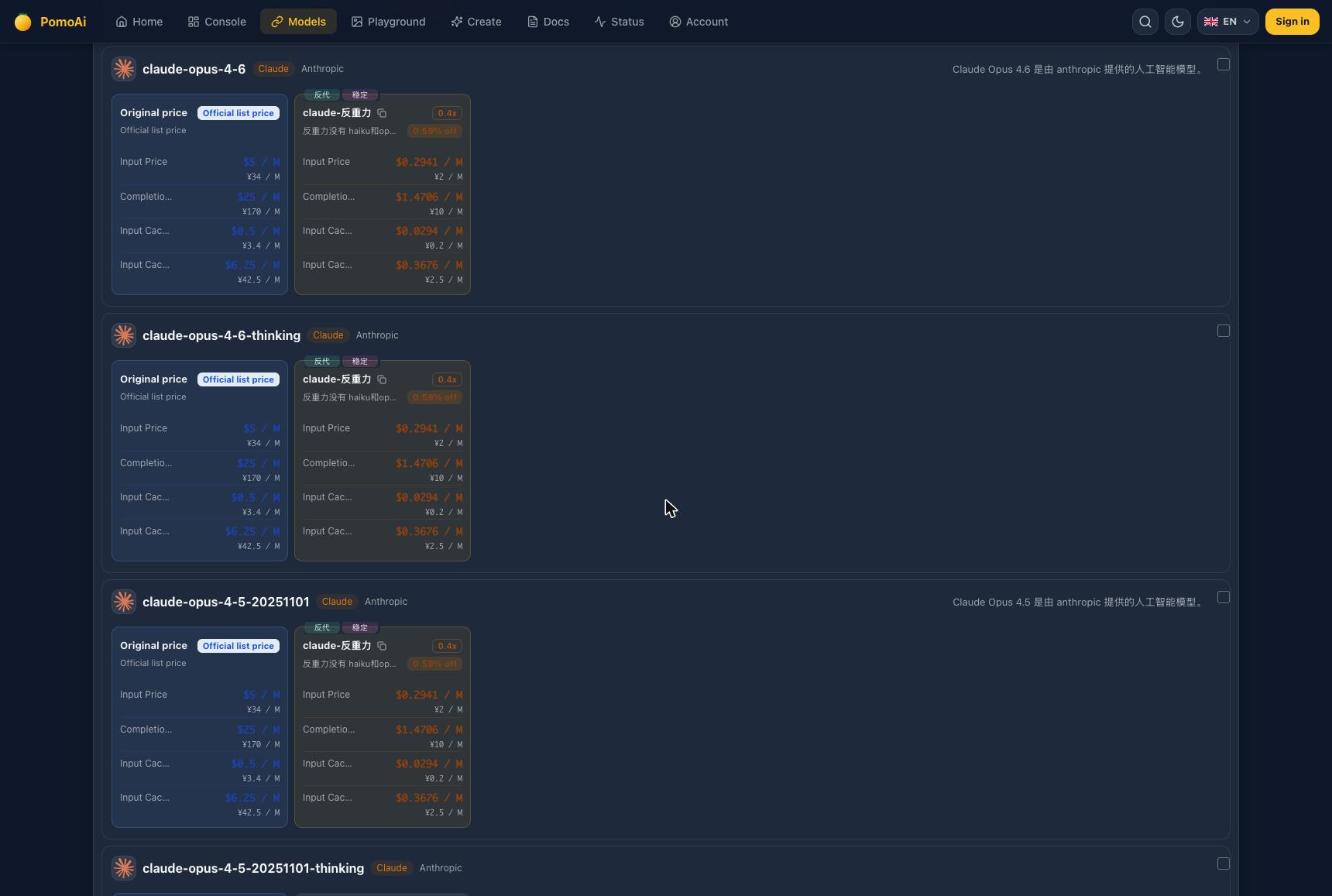Click the PomoAi logo icon
The image size is (1332, 896).
pyautogui.click(x=23, y=22)
